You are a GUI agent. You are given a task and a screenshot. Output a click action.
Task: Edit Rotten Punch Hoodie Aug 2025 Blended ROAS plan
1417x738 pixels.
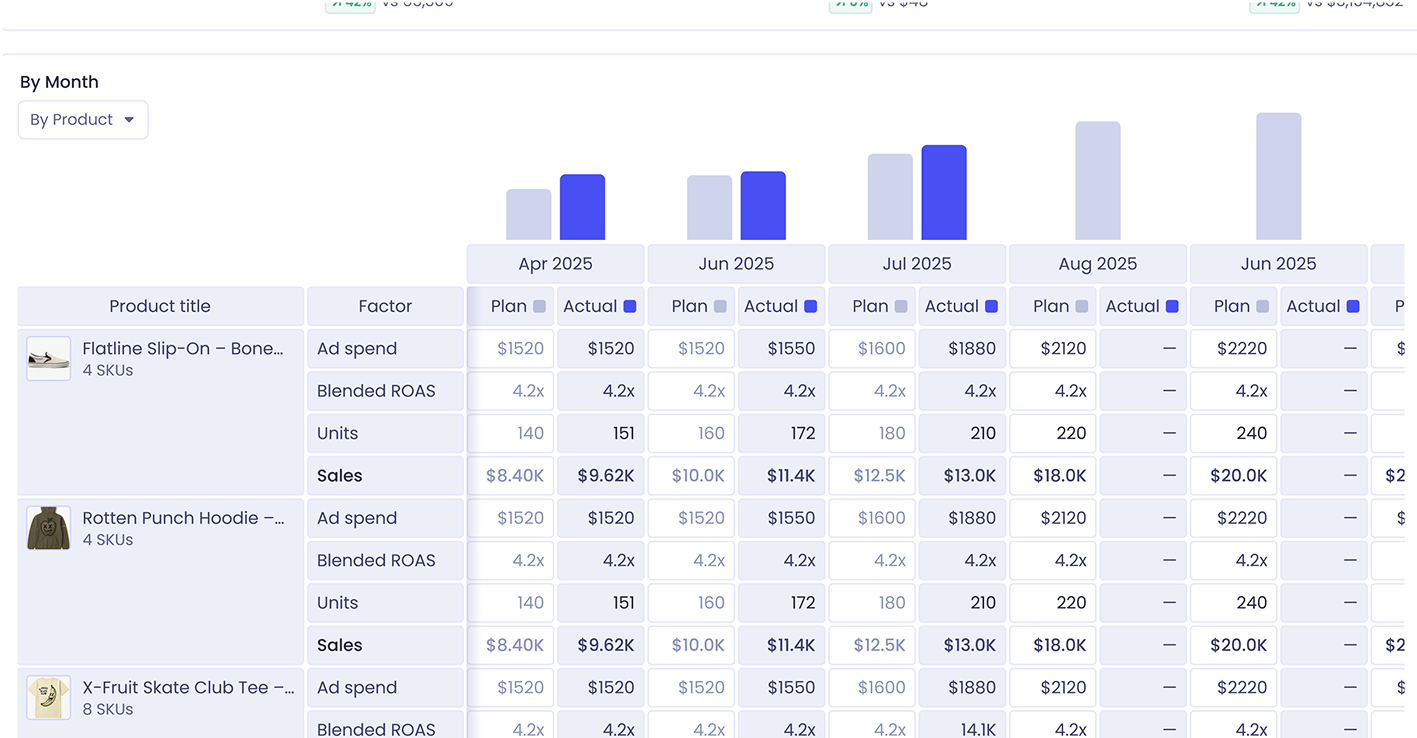point(1053,561)
